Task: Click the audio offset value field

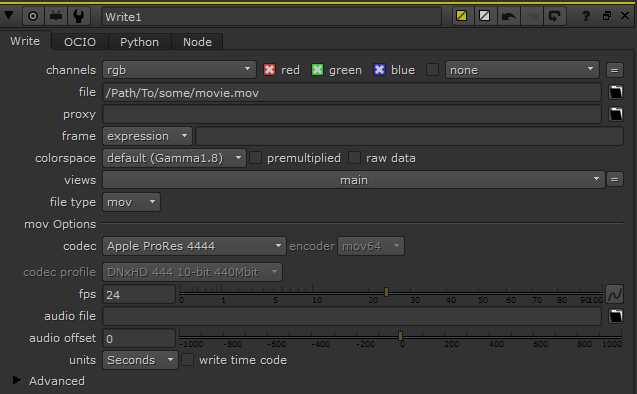Action: pos(139,338)
